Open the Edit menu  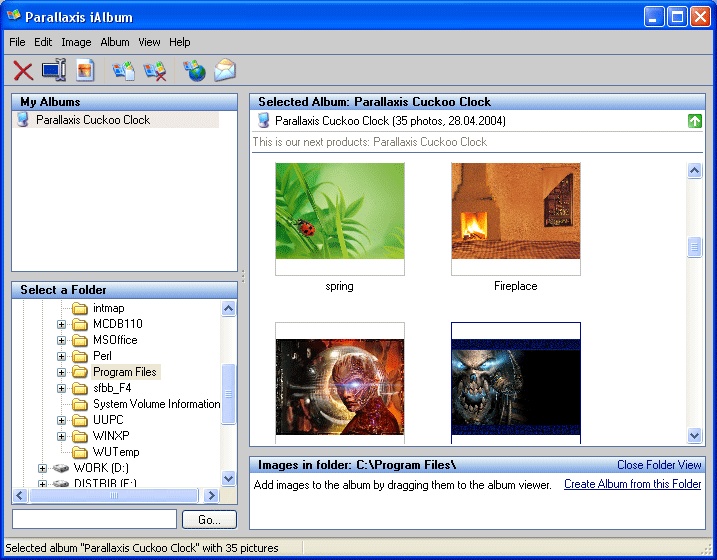(43, 42)
